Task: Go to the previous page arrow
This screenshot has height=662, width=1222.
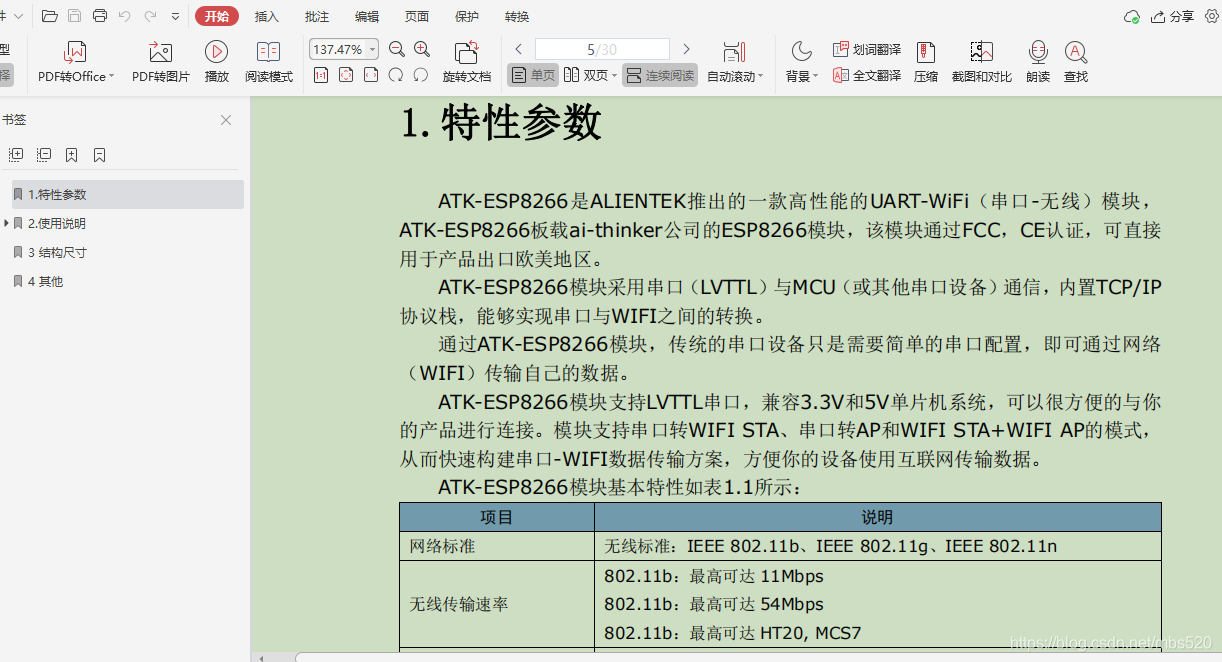Action: click(x=519, y=49)
